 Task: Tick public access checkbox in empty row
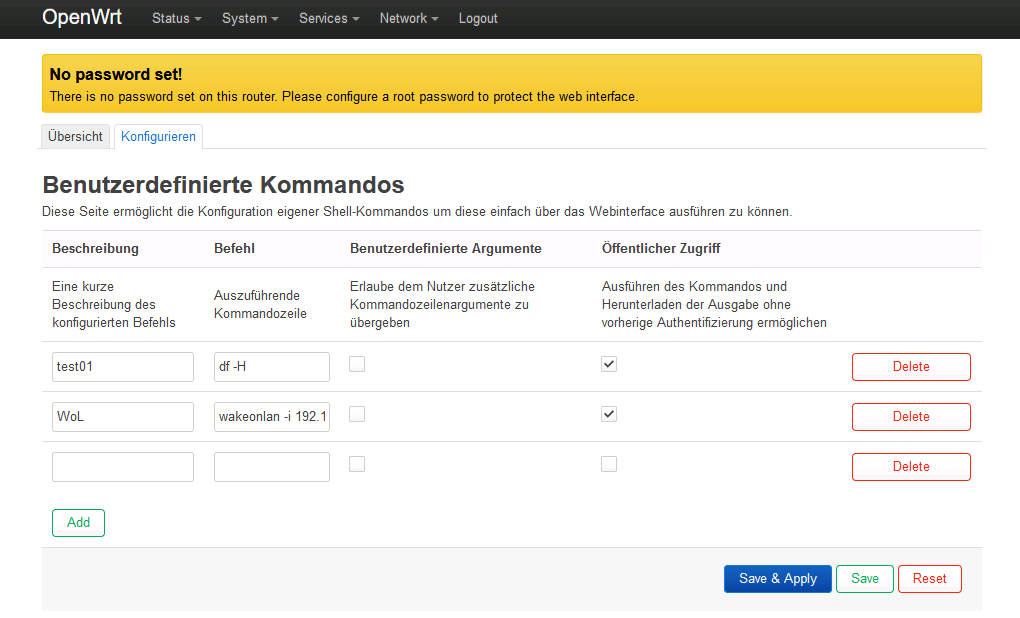pos(609,464)
